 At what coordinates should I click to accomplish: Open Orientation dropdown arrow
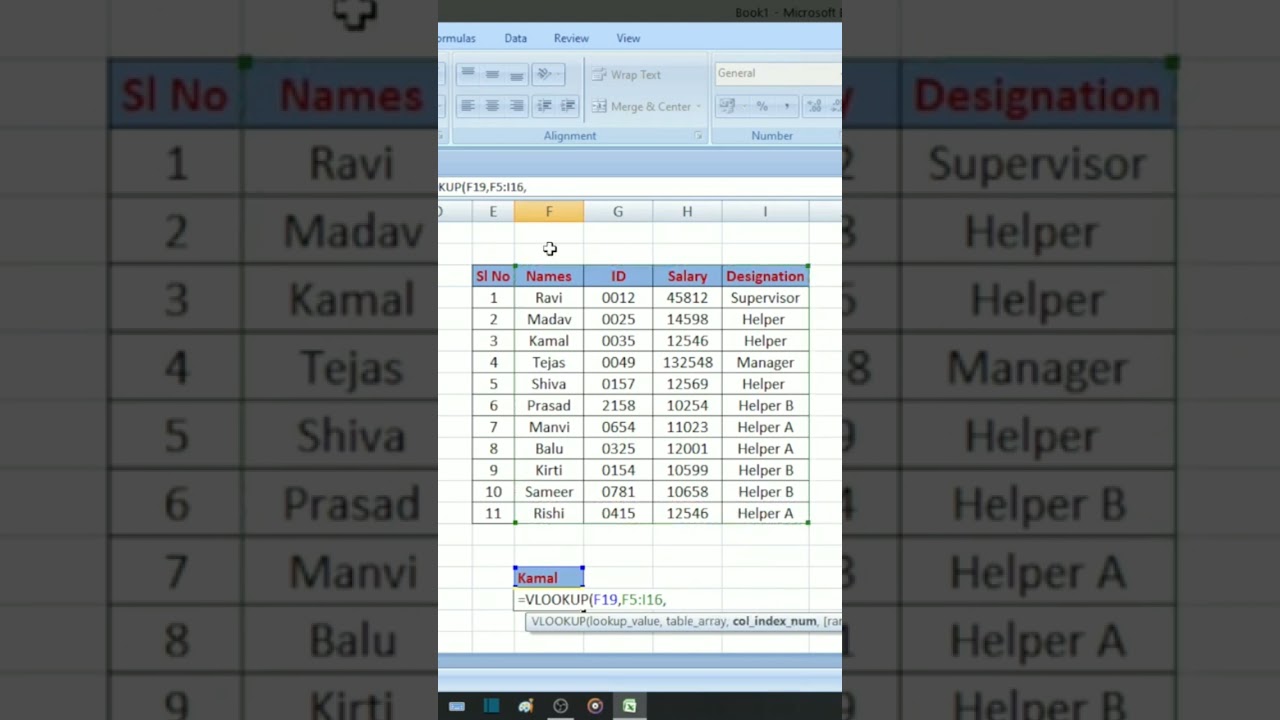[x=560, y=74]
